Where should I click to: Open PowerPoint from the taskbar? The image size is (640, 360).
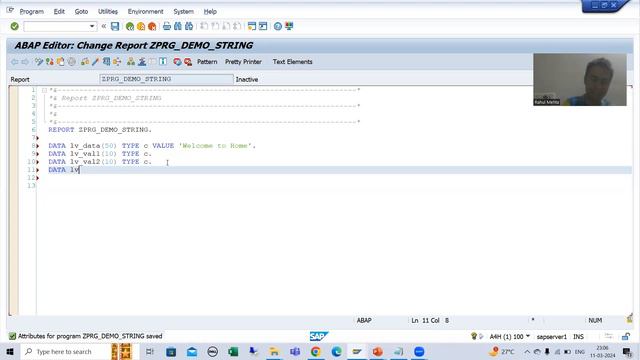378,351
